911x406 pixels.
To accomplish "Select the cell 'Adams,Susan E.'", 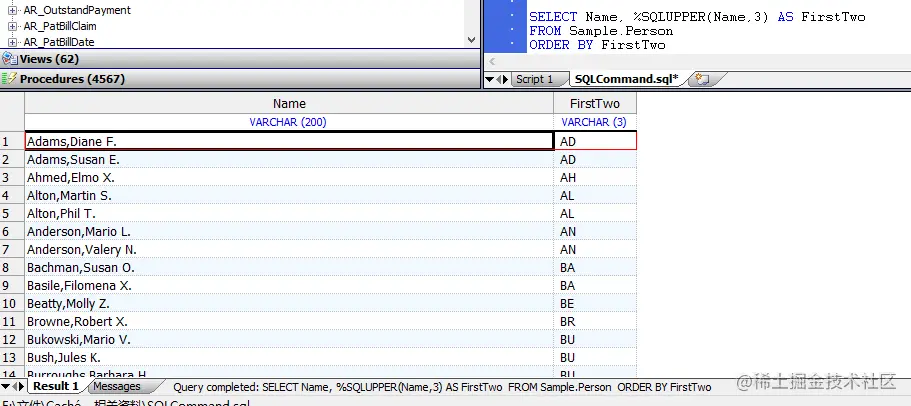I will point(289,160).
